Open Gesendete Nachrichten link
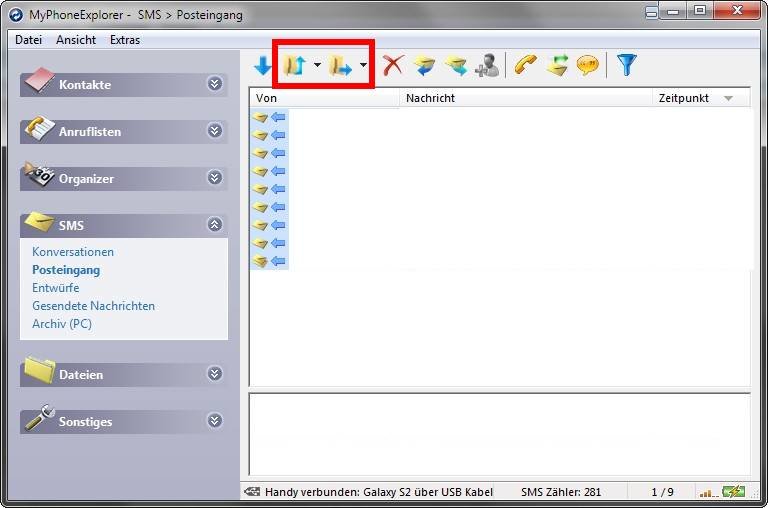Viewport: 768px width, 508px height. pyautogui.click(x=94, y=306)
